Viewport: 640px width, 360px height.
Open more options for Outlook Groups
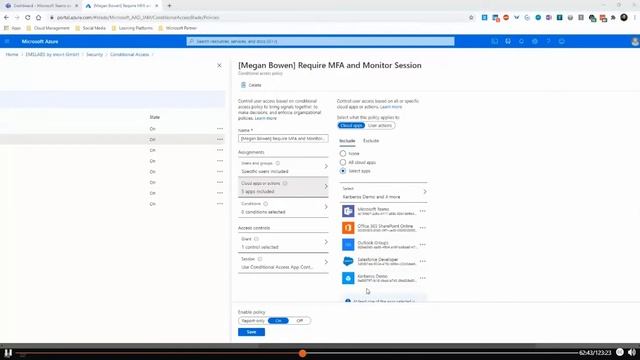point(422,244)
